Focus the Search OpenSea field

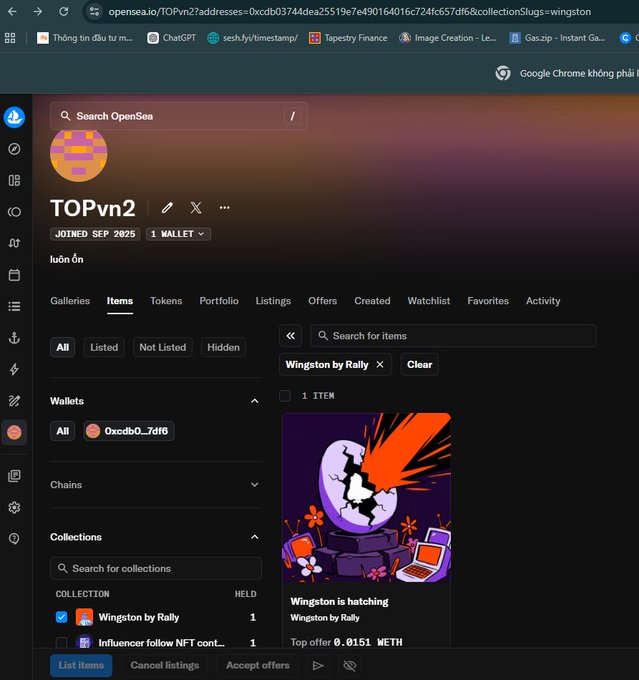coord(179,116)
